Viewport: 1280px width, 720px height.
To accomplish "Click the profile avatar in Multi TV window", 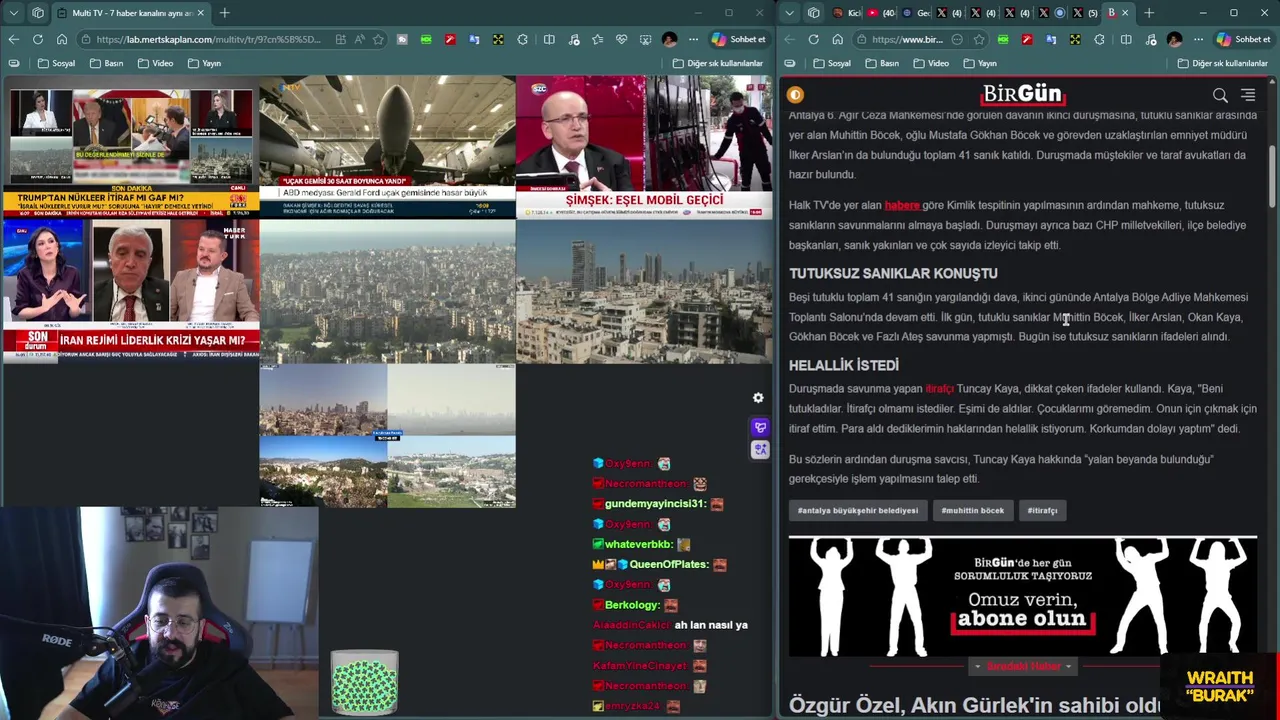I will pyautogui.click(x=669, y=39).
